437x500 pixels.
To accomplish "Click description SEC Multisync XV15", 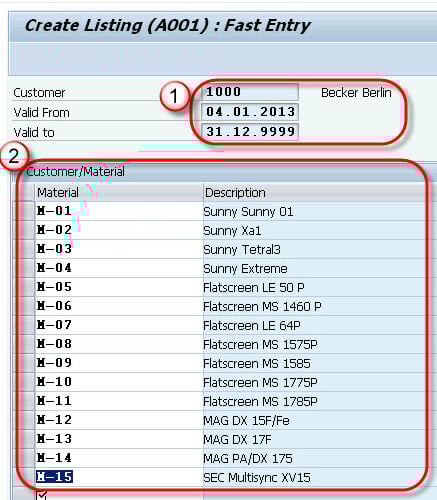I will click(x=257, y=478).
